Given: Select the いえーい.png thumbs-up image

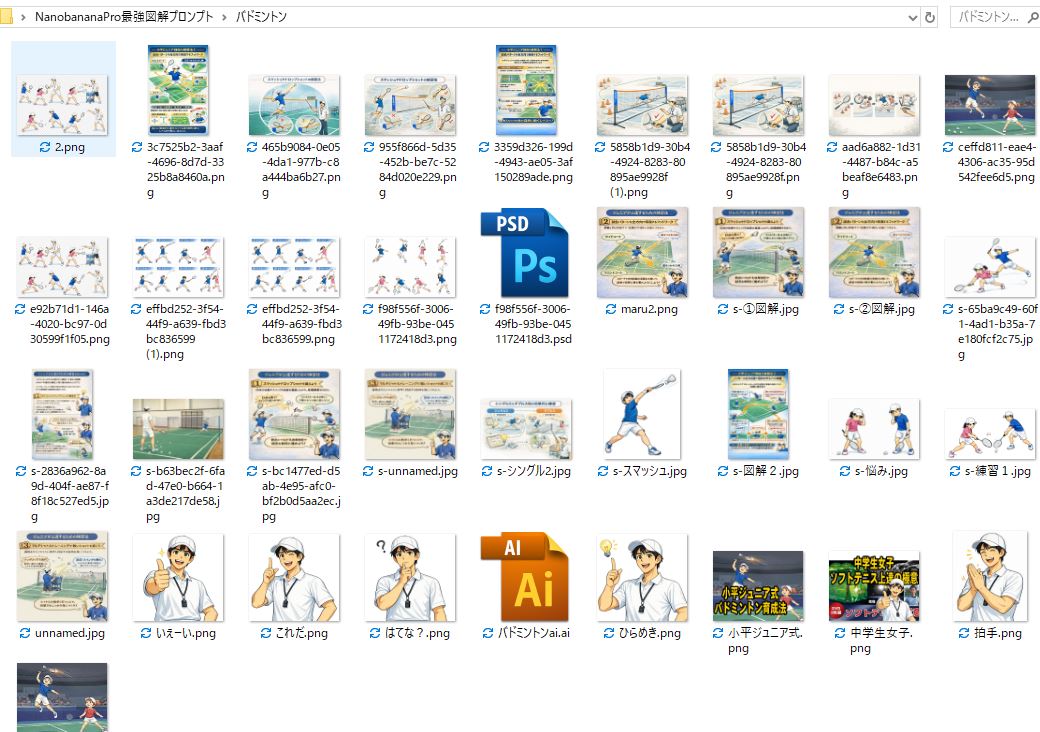Looking at the screenshot, I should [x=178, y=578].
